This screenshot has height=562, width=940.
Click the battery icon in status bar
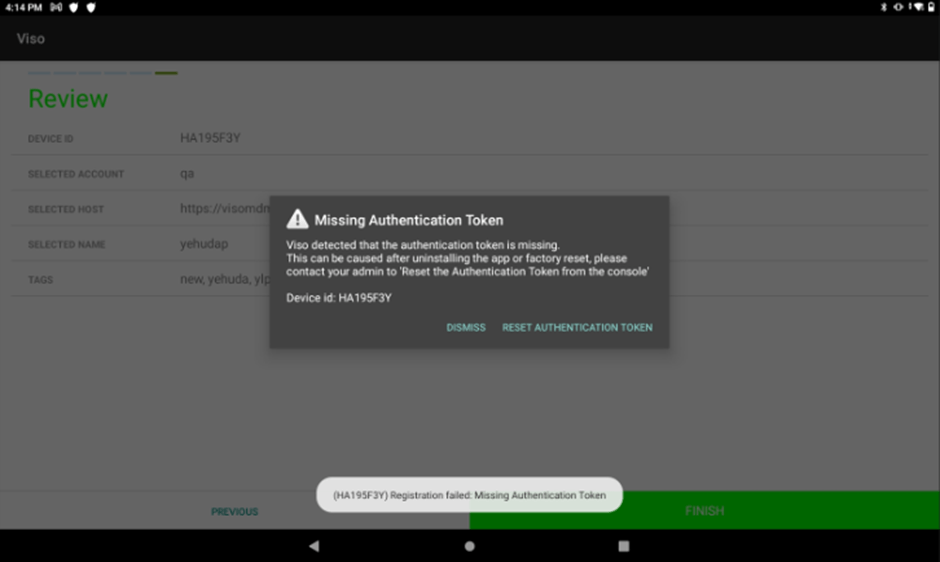point(931,7)
